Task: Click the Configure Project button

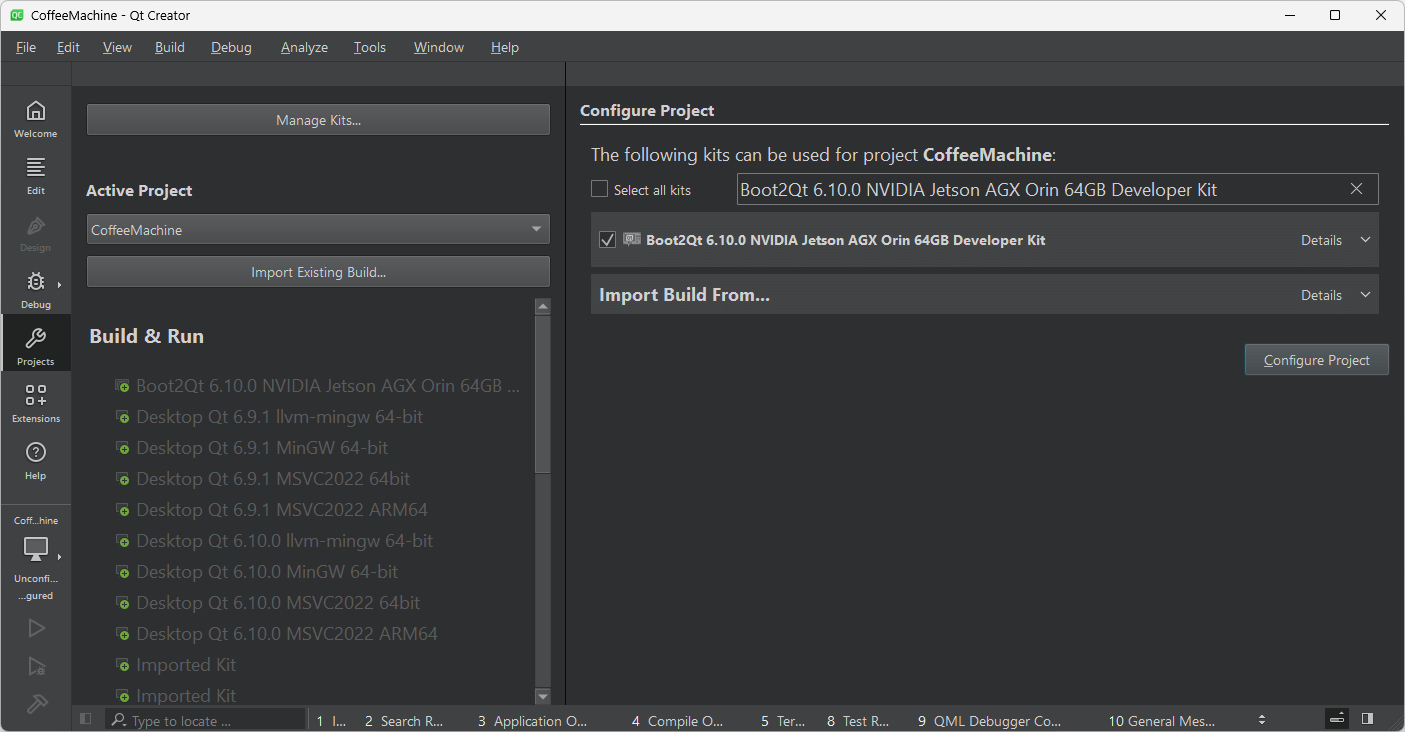Action: [x=1316, y=359]
